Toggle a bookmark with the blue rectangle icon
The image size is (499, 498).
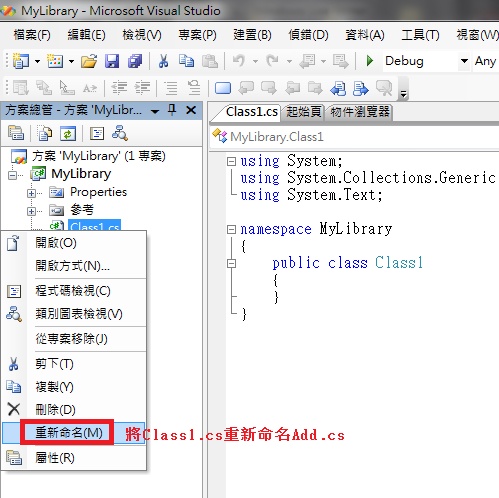pos(223,88)
